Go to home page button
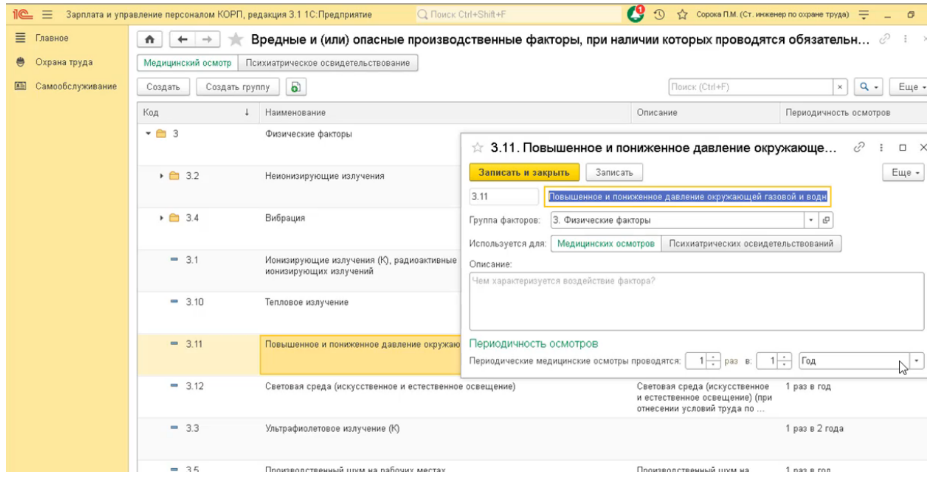The height and width of the screenshot is (478, 936). pyautogui.click(x=150, y=39)
